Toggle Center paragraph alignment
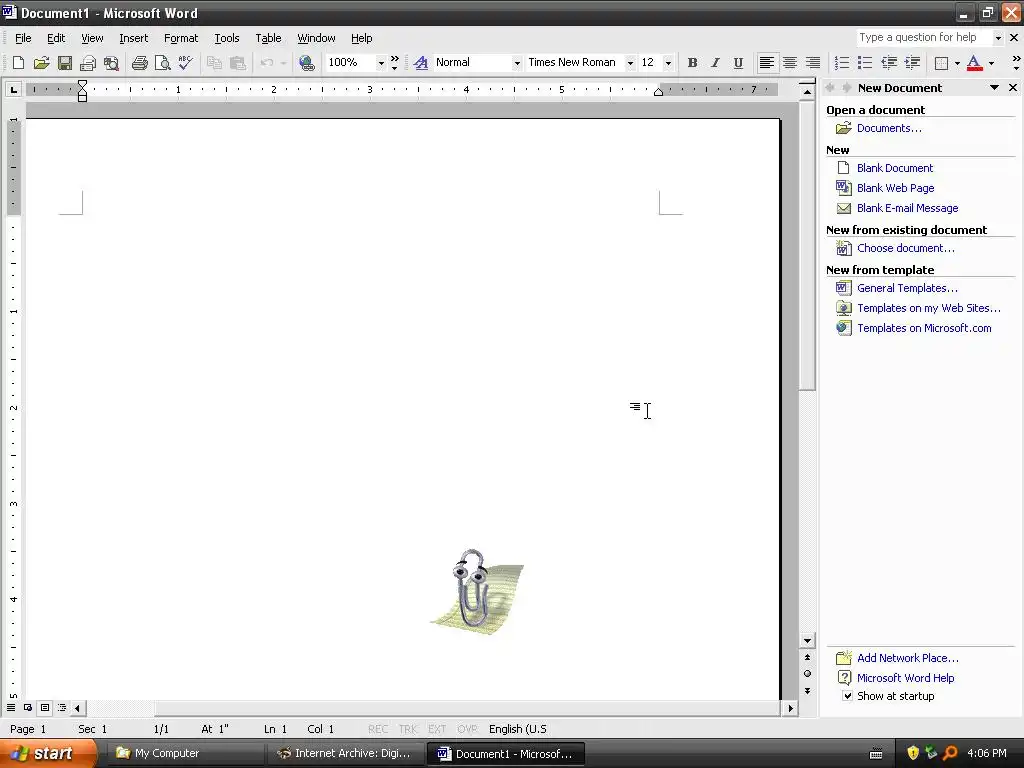Screen dimensions: 1024x768 (x=790, y=63)
